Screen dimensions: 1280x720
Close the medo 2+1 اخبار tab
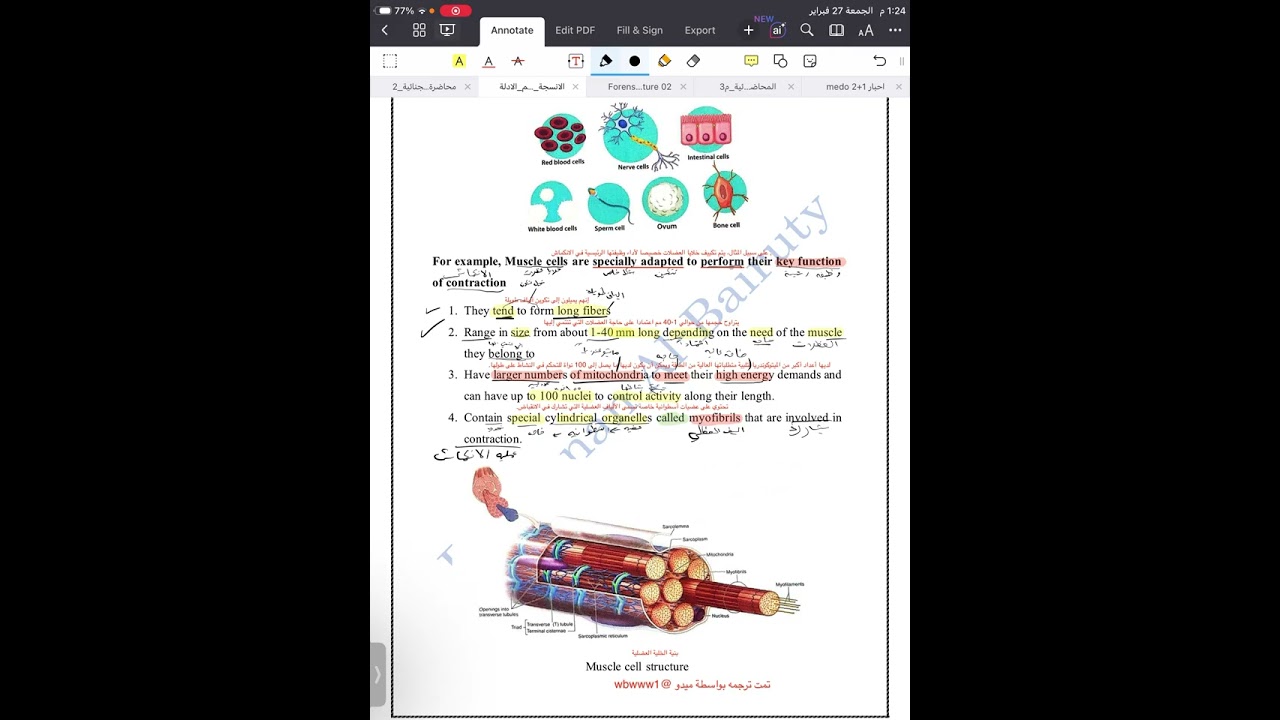click(x=898, y=87)
